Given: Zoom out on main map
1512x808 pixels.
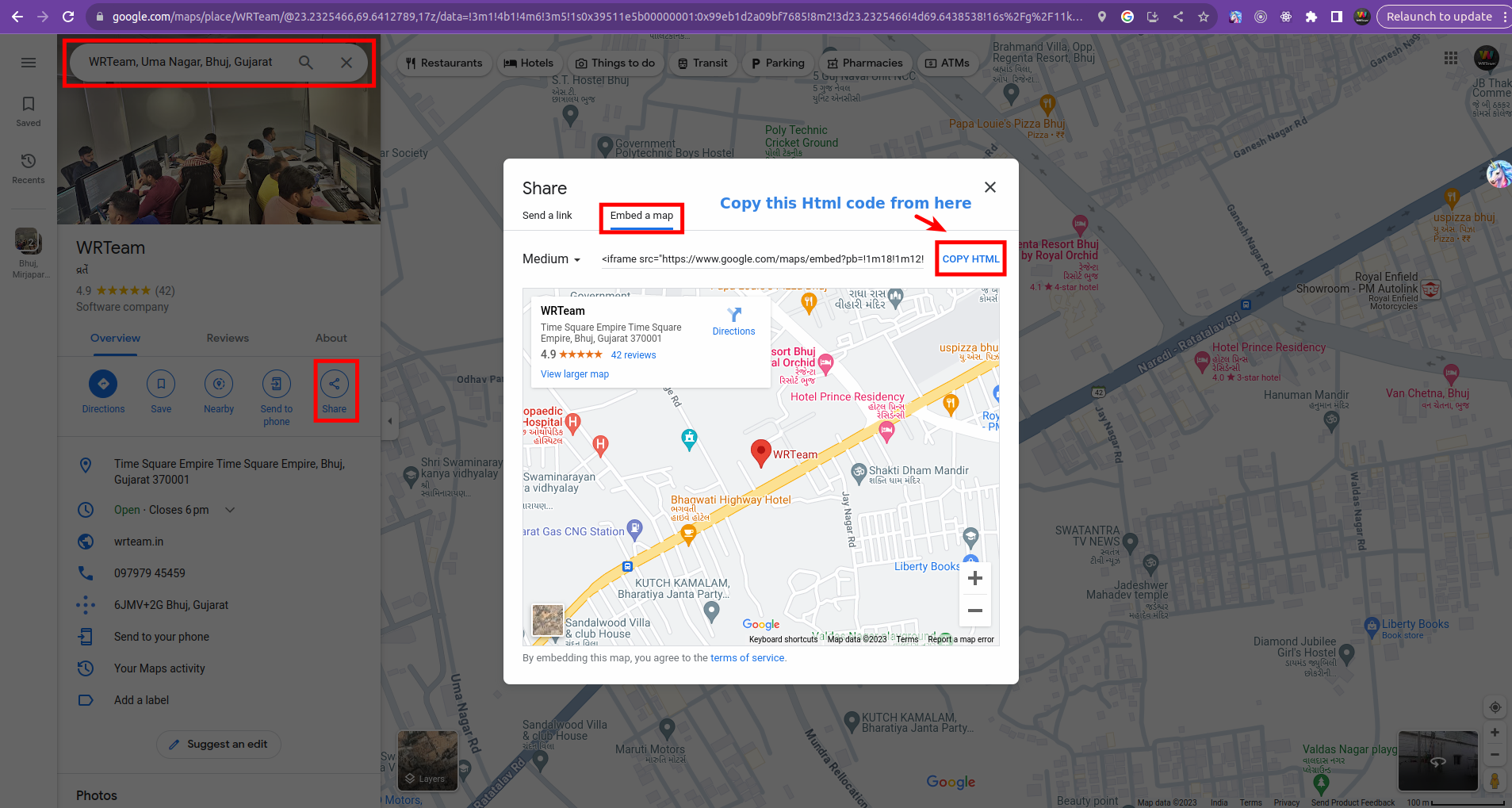Looking at the screenshot, I should coord(1495,755).
